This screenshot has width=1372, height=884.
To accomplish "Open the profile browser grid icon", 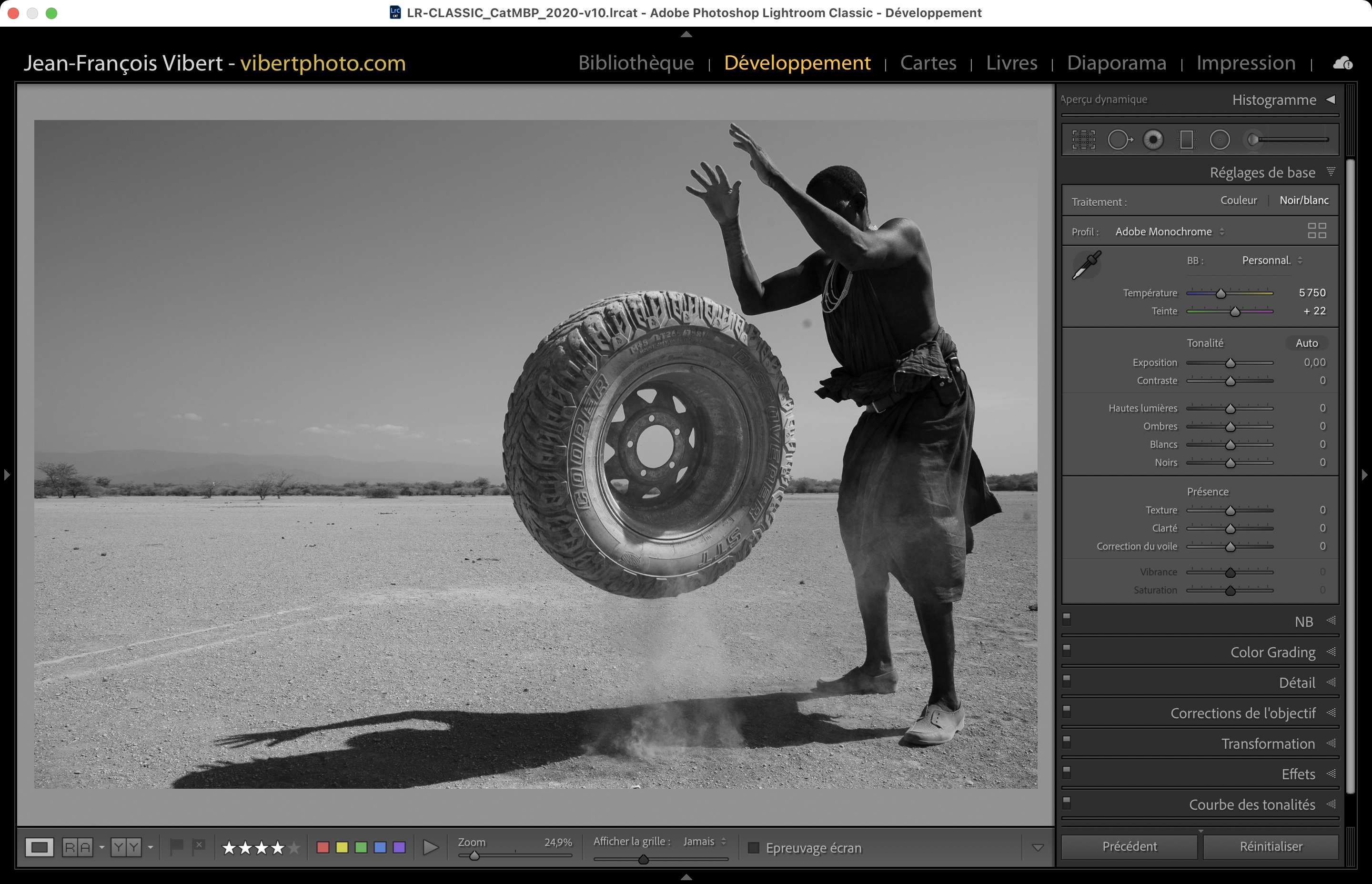I will click(1317, 231).
